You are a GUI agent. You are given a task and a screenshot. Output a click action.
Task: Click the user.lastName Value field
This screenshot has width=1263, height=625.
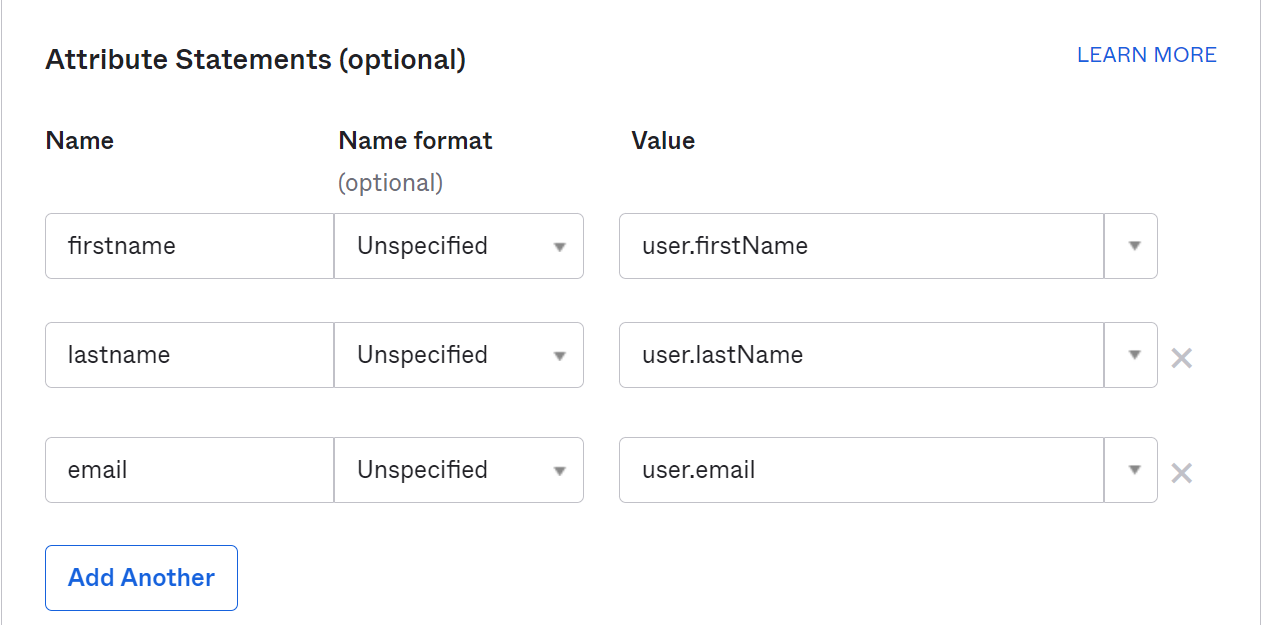[x=860, y=355]
